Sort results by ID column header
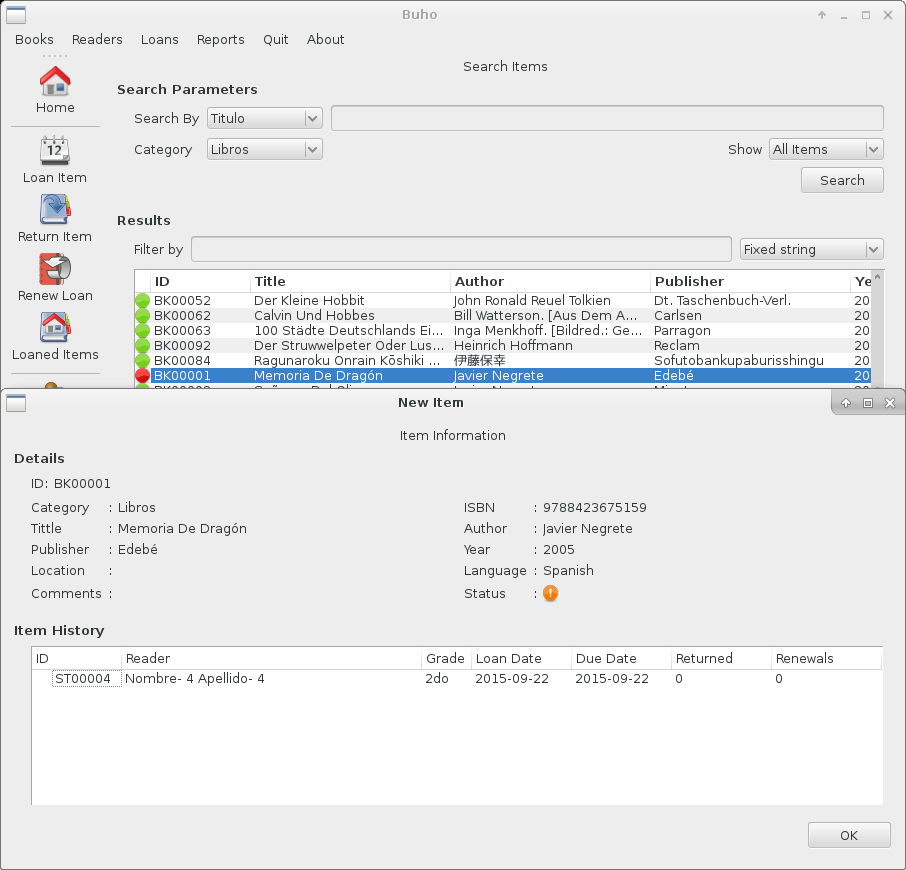 click(200, 281)
